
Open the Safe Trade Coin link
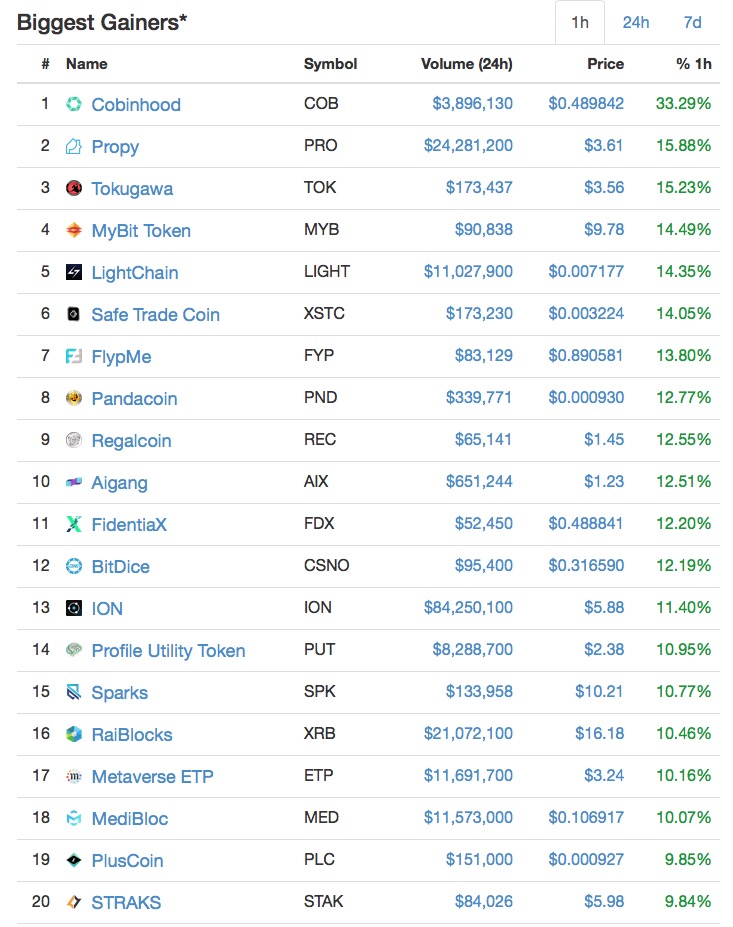click(x=155, y=314)
